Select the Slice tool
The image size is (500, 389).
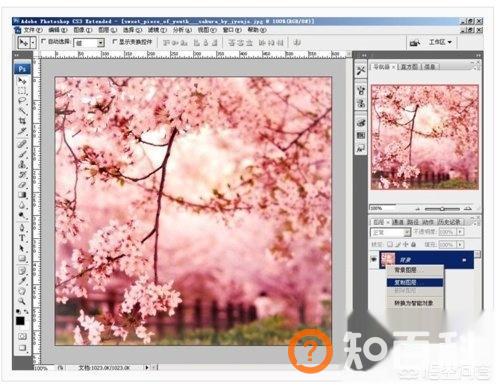pyautogui.click(x=22, y=131)
